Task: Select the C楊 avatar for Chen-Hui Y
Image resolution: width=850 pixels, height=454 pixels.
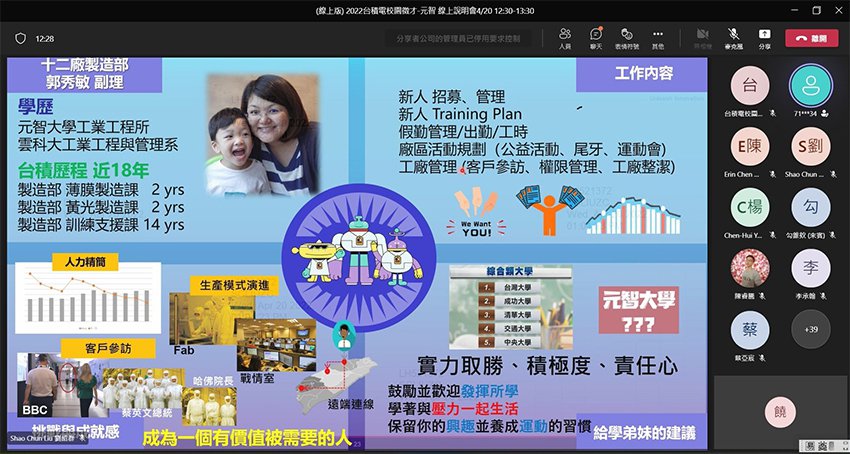Action: pyautogui.click(x=750, y=207)
